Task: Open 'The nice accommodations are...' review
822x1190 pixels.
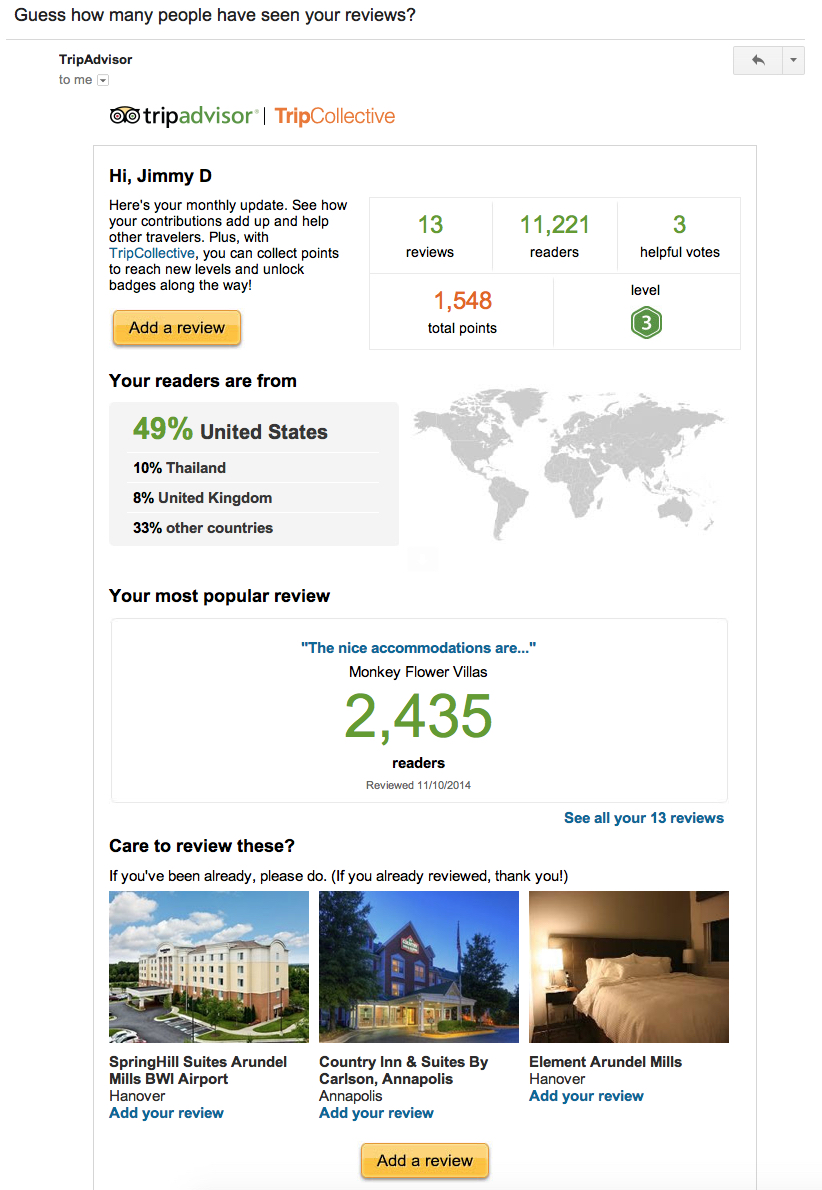Action: pyautogui.click(x=418, y=648)
